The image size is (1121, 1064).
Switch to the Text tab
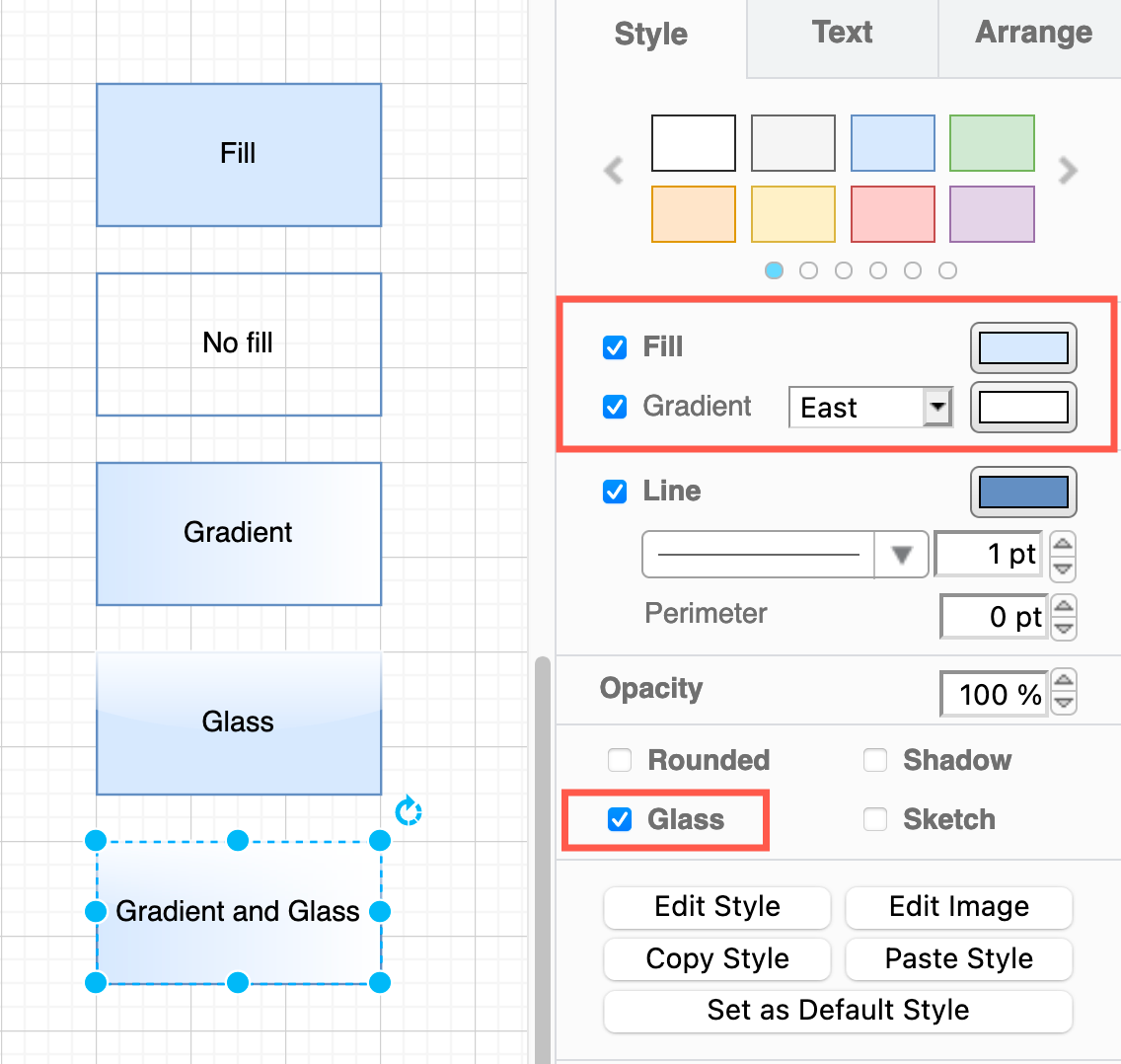click(x=842, y=33)
